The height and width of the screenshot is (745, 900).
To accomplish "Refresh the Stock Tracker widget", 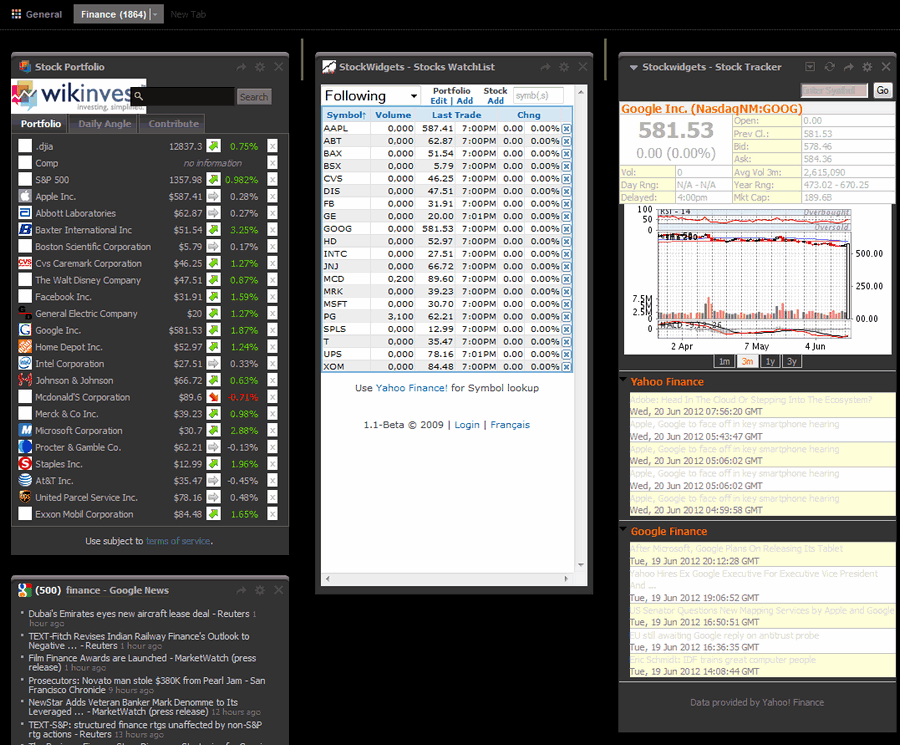I will 829,67.
